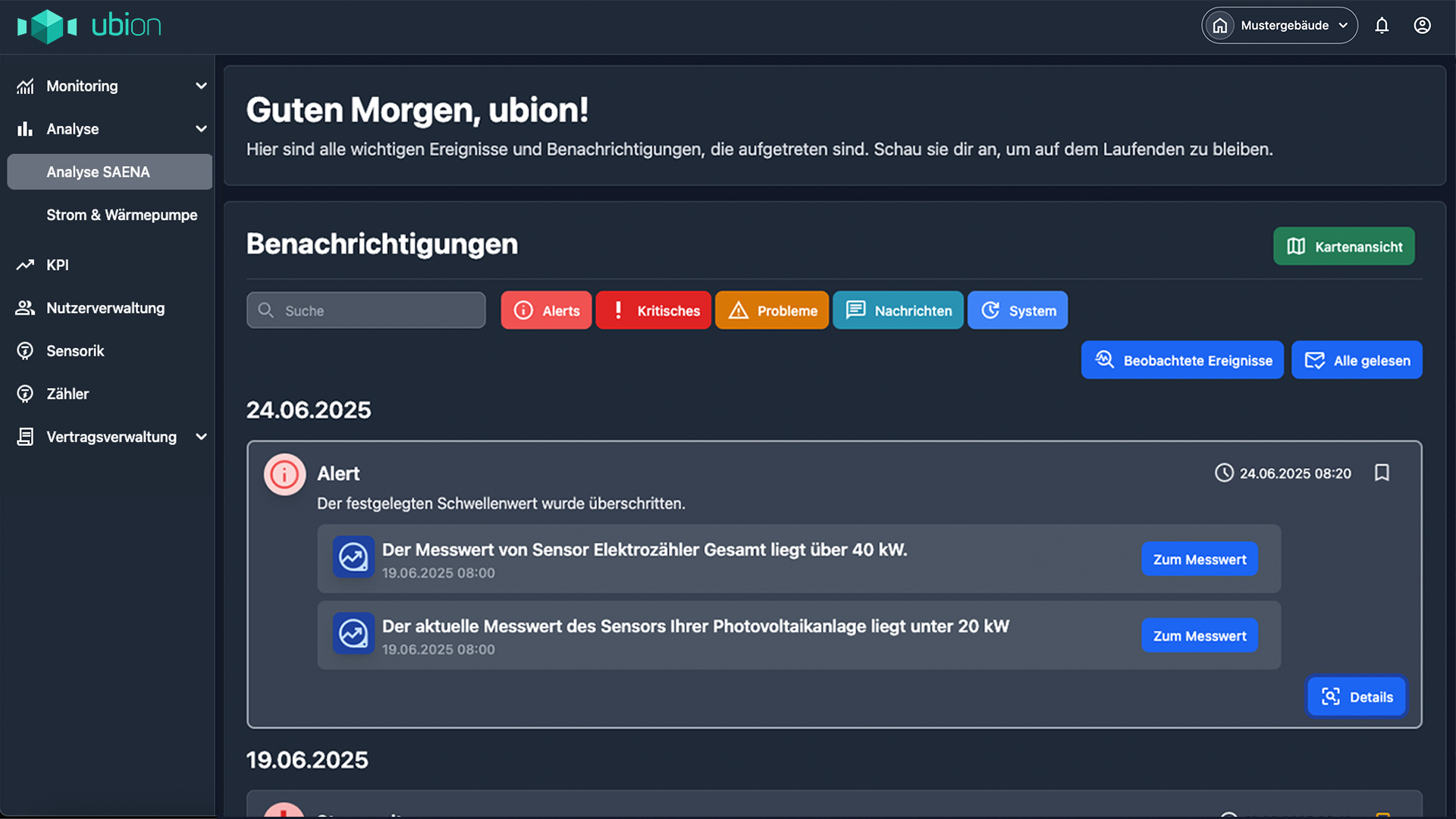1456x819 pixels.
Task: Toggle the Probleme filter chip
Action: pos(771,311)
